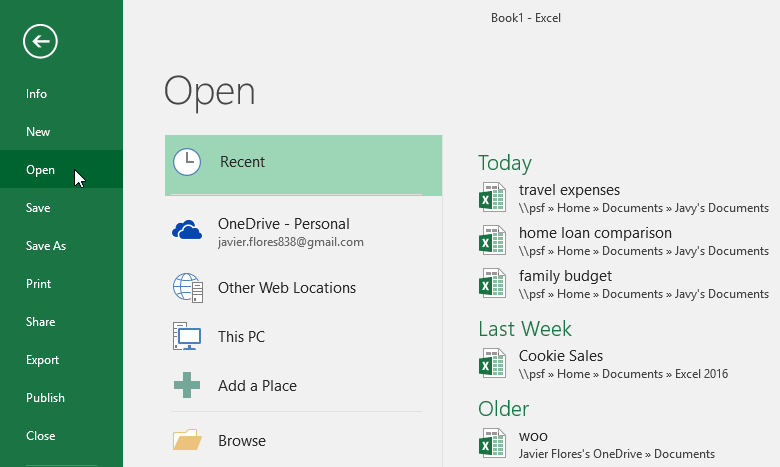The width and height of the screenshot is (780, 467).
Task: Click the travel expenses Excel file icon
Action: (492, 198)
